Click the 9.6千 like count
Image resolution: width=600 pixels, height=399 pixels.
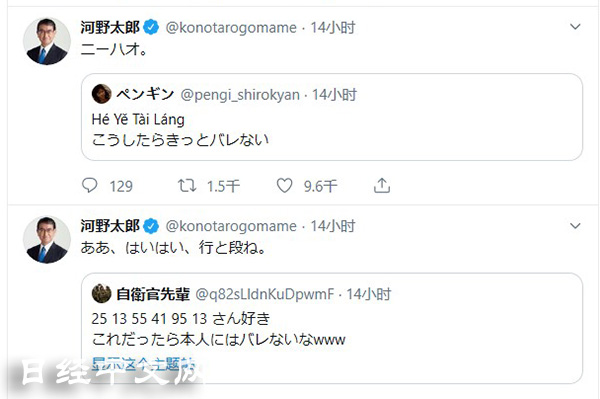(321, 186)
